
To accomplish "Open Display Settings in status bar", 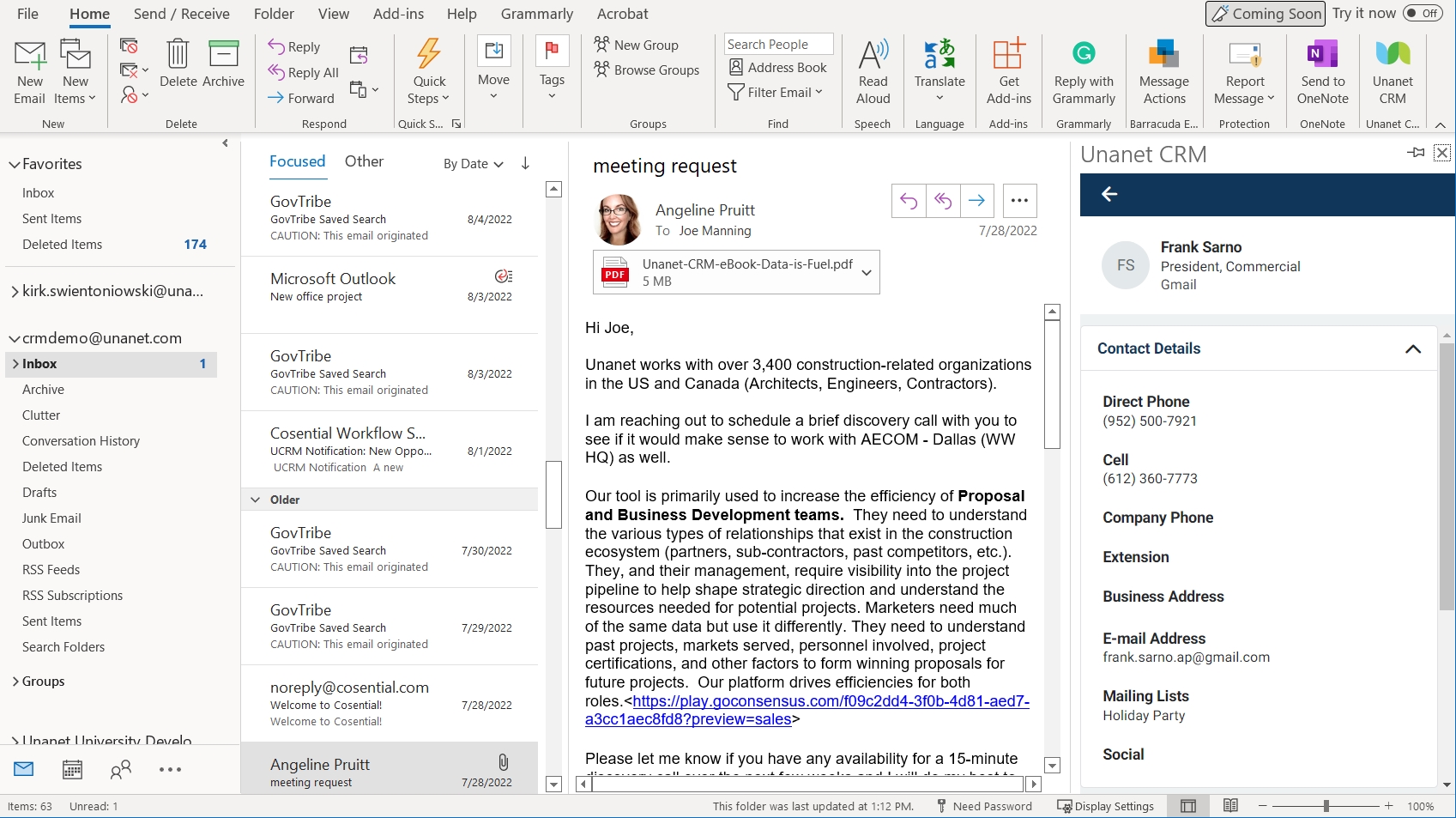I will pos(1105,806).
